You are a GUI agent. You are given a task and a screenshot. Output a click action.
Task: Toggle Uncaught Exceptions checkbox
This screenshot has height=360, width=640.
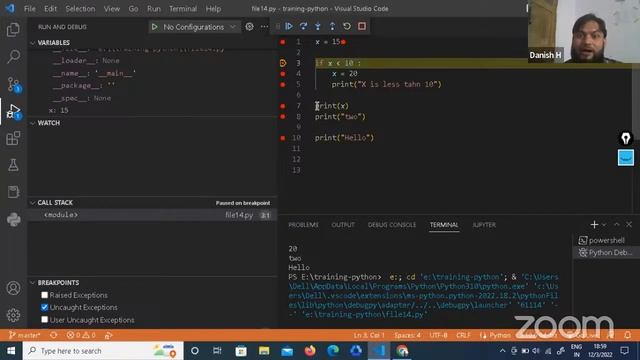point(44,307)
